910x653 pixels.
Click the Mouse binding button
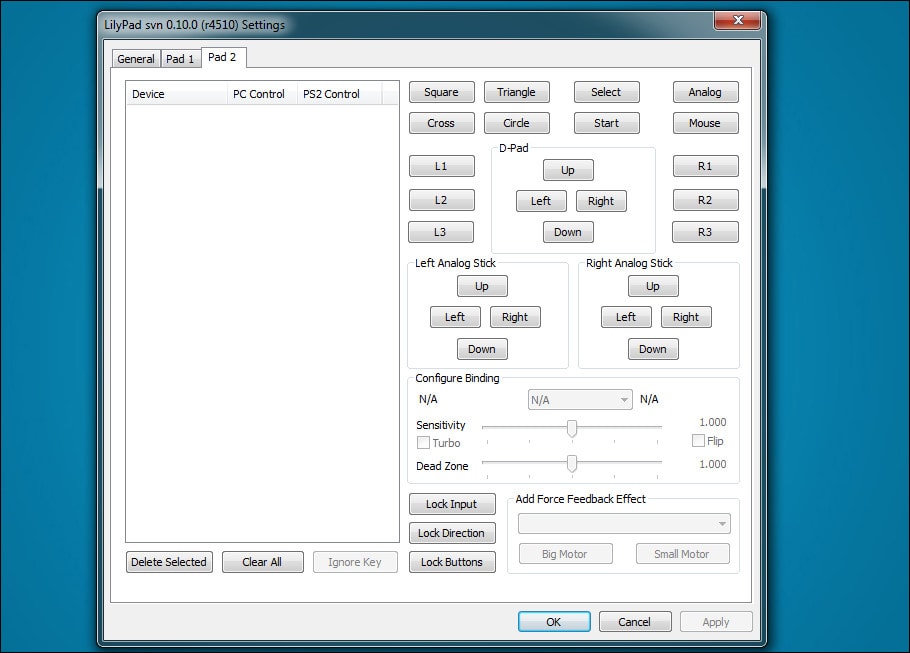(706, 123)
